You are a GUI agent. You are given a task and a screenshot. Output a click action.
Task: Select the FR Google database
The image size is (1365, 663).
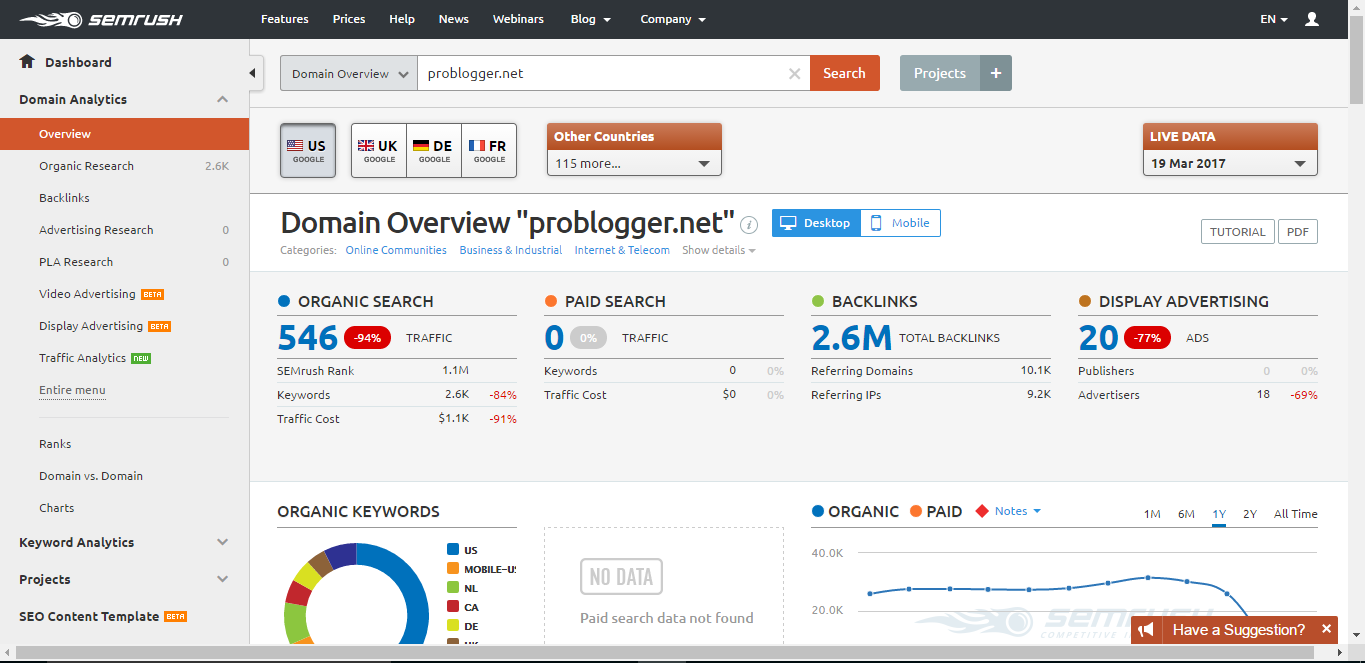click(x=489, y=151)
